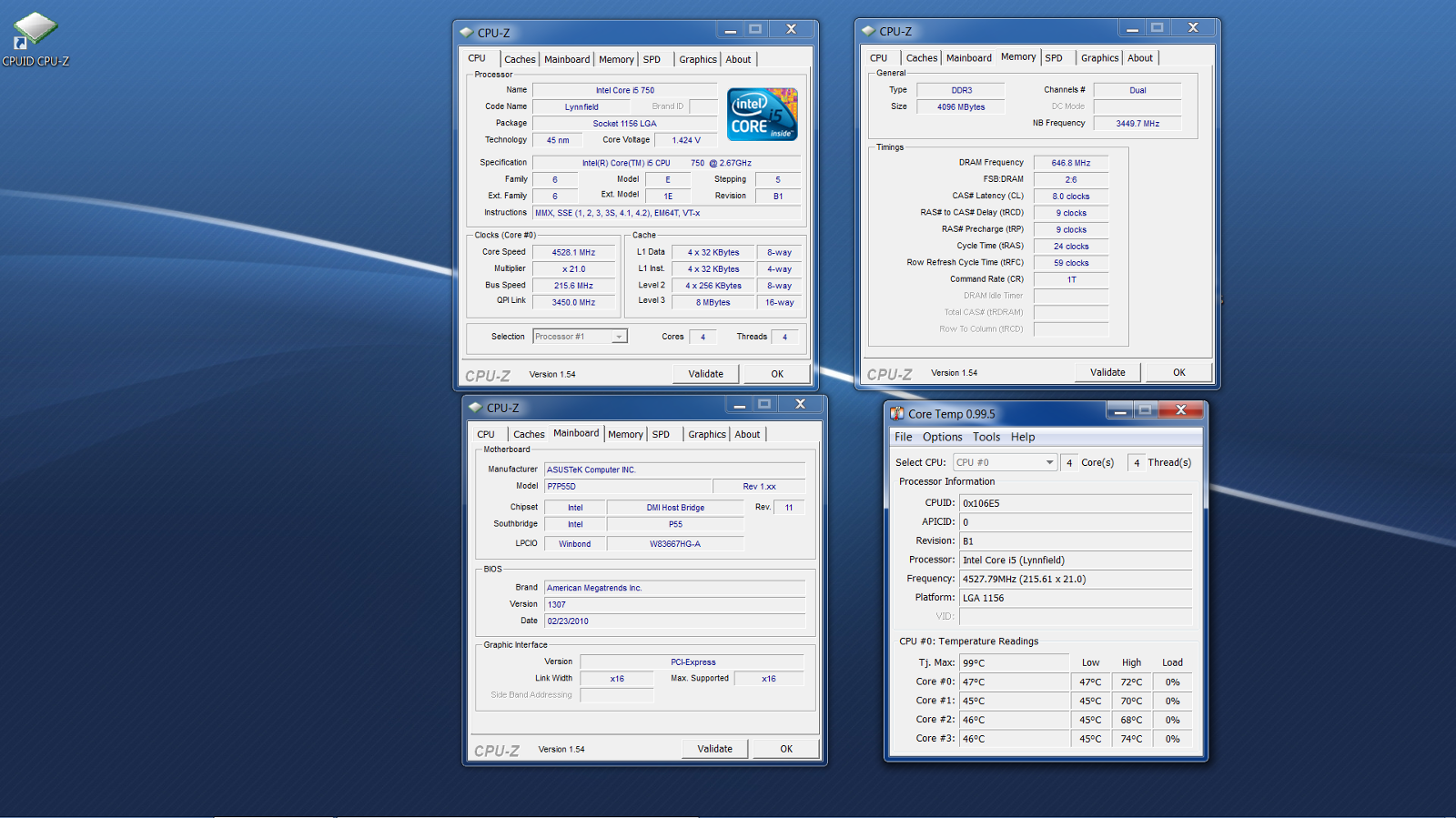The image size is (1456, 818).
Task: Click OK in the CPU-Z CPU window
Action: pos(777,374)
